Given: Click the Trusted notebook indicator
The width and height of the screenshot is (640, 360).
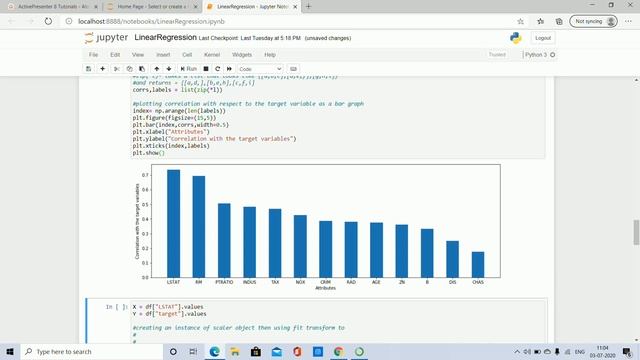Looking at the screenshot, I should click(497, 55).
